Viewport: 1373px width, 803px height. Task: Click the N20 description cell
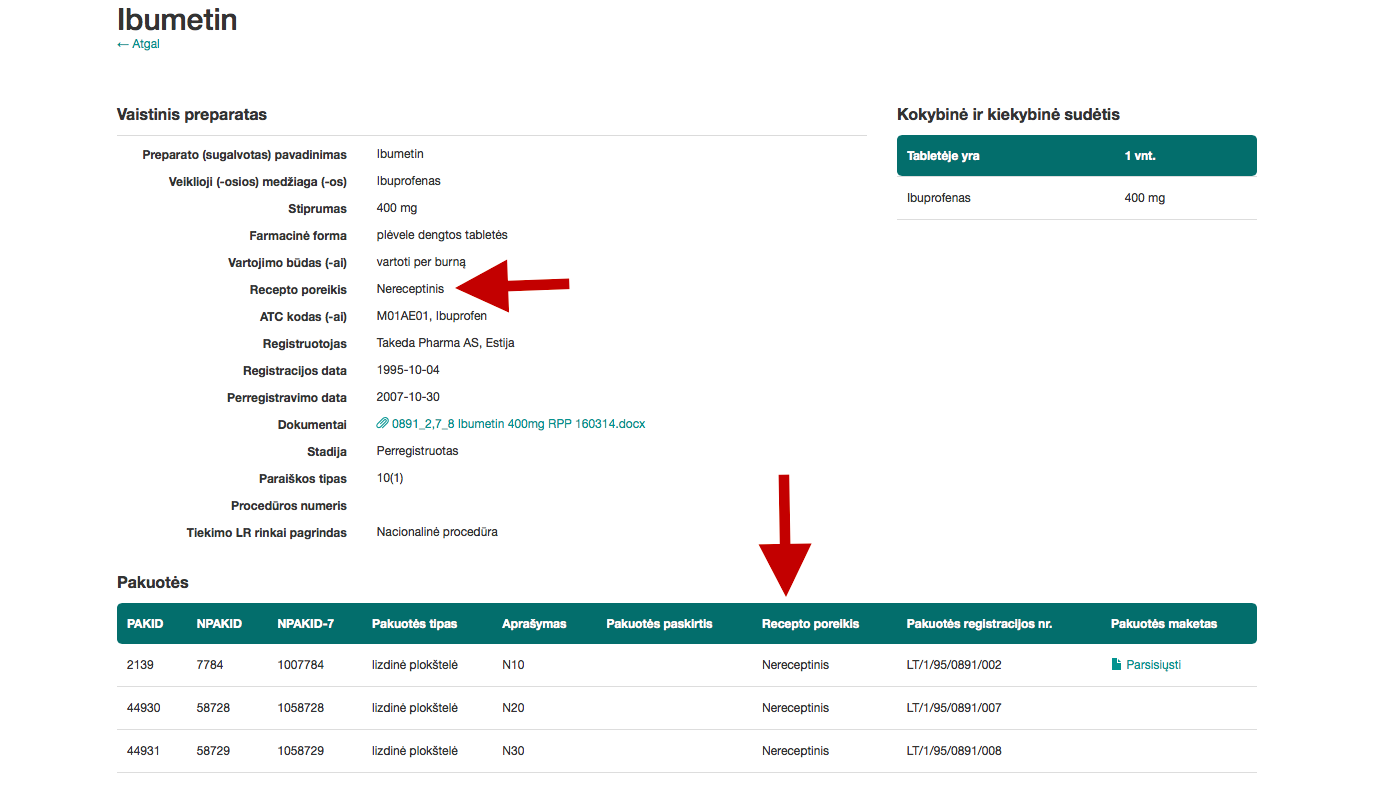[x=513, y=708]
